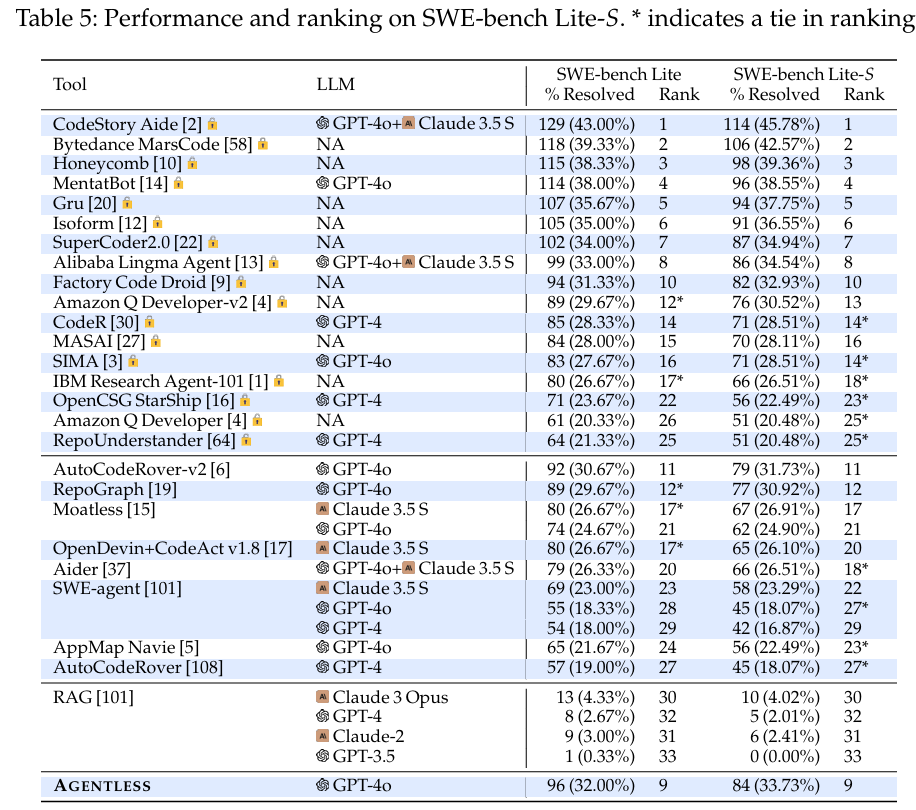Click the lock icon beside MentatBot [14]

pos(179,183)
